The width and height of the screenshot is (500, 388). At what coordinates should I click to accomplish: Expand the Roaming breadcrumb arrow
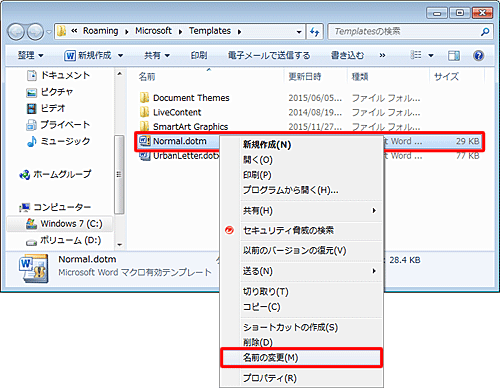(x=127, y=32)
